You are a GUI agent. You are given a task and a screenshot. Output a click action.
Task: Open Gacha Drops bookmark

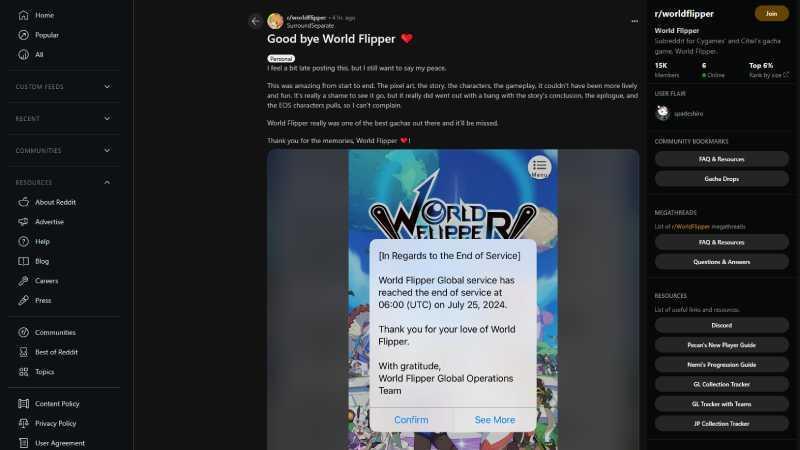click(x=721, y=179)
